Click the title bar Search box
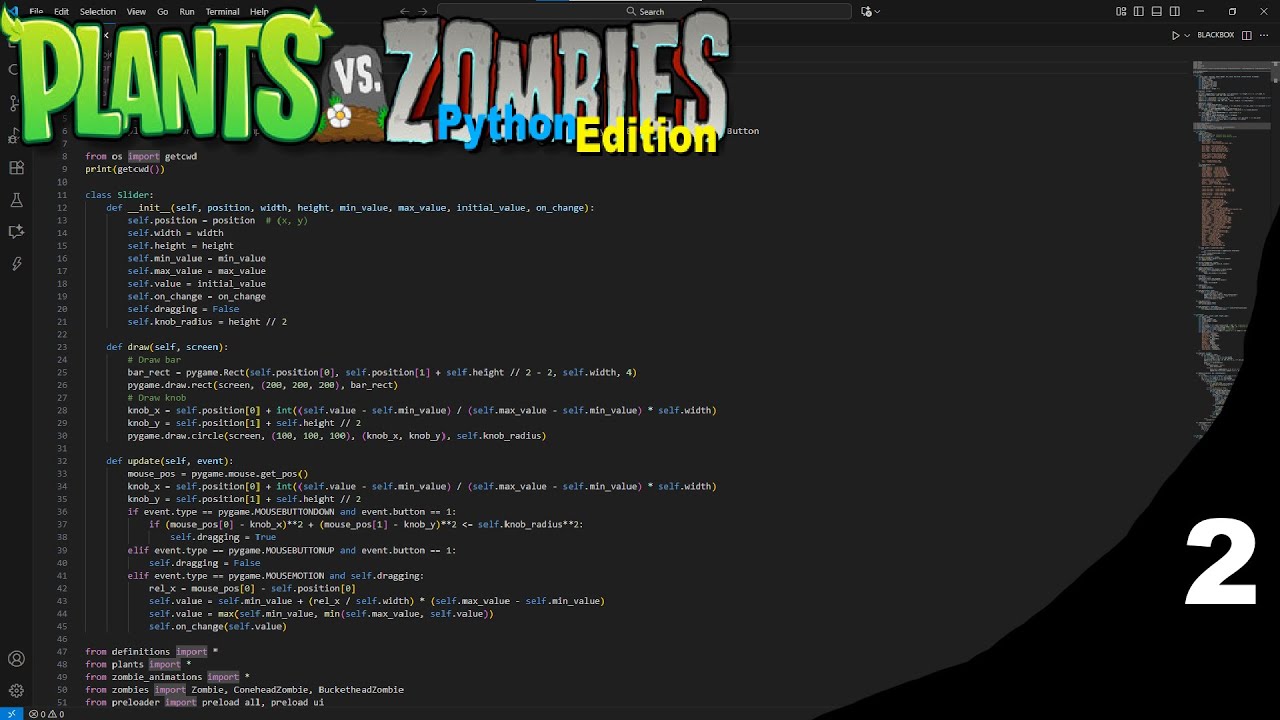 tap(644, 12)
